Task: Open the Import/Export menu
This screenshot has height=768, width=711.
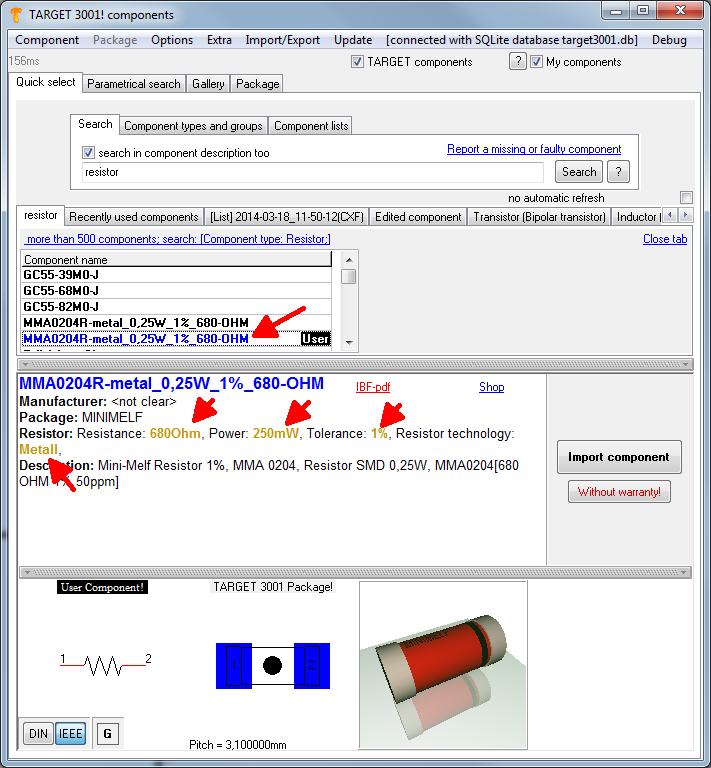Action: pyautogui.click(x=283, y=40)
